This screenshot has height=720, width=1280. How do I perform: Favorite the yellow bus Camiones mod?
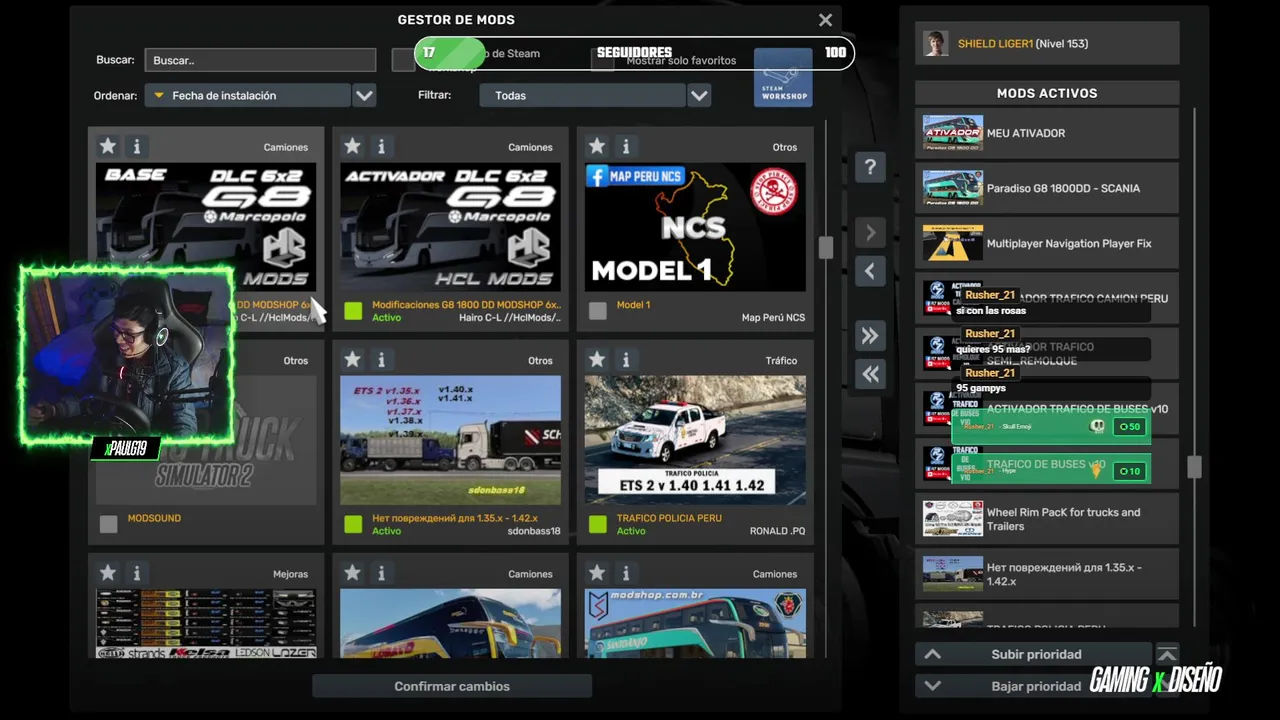click(352, 573)
